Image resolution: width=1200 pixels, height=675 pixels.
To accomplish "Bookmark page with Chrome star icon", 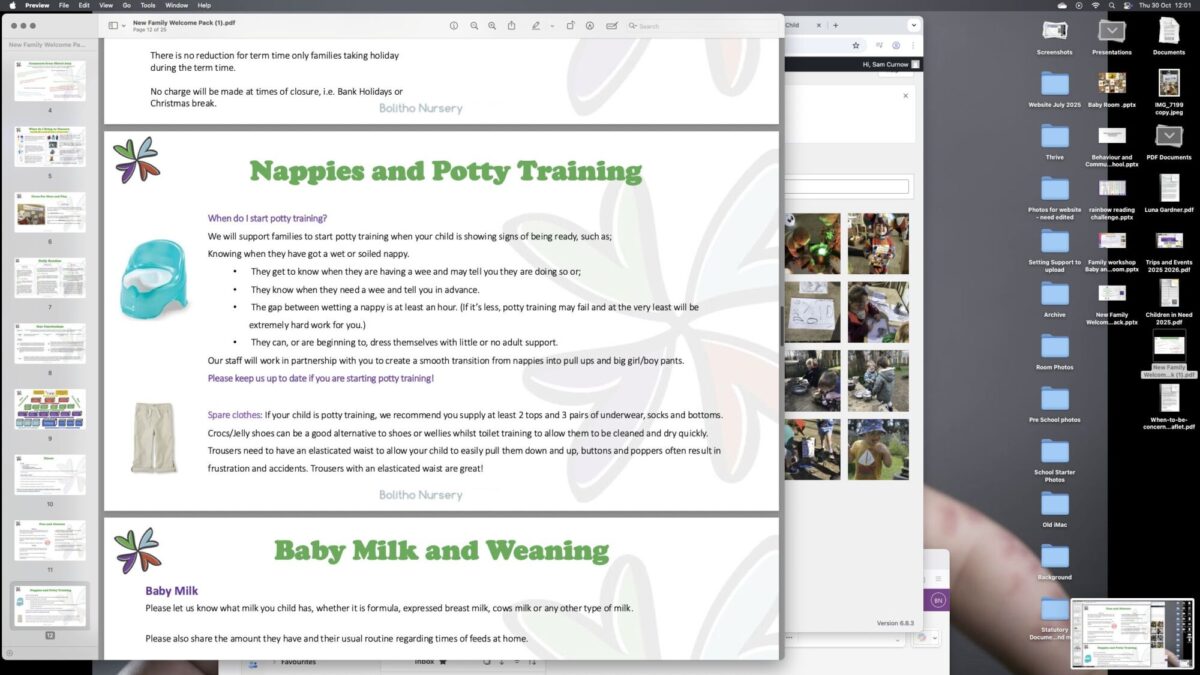I will tap(856, 45).
